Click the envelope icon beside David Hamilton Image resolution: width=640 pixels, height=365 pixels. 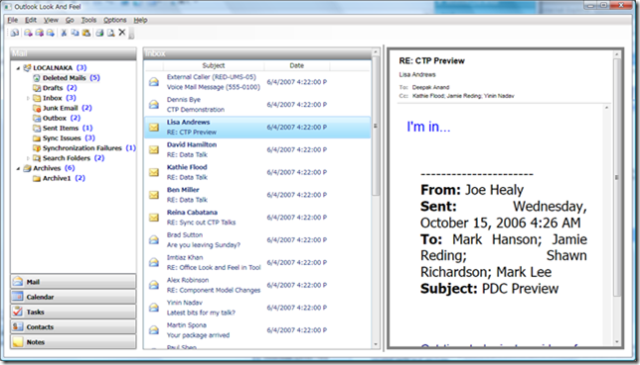(x=154, y=149)
